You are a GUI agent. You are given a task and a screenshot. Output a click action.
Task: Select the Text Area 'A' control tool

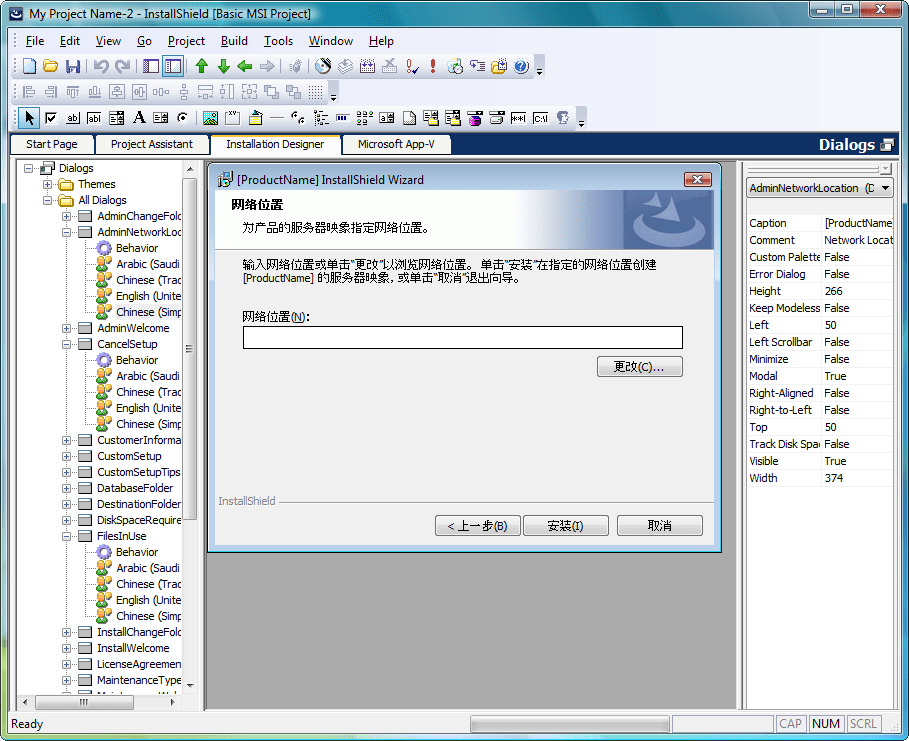click(139, 118)
